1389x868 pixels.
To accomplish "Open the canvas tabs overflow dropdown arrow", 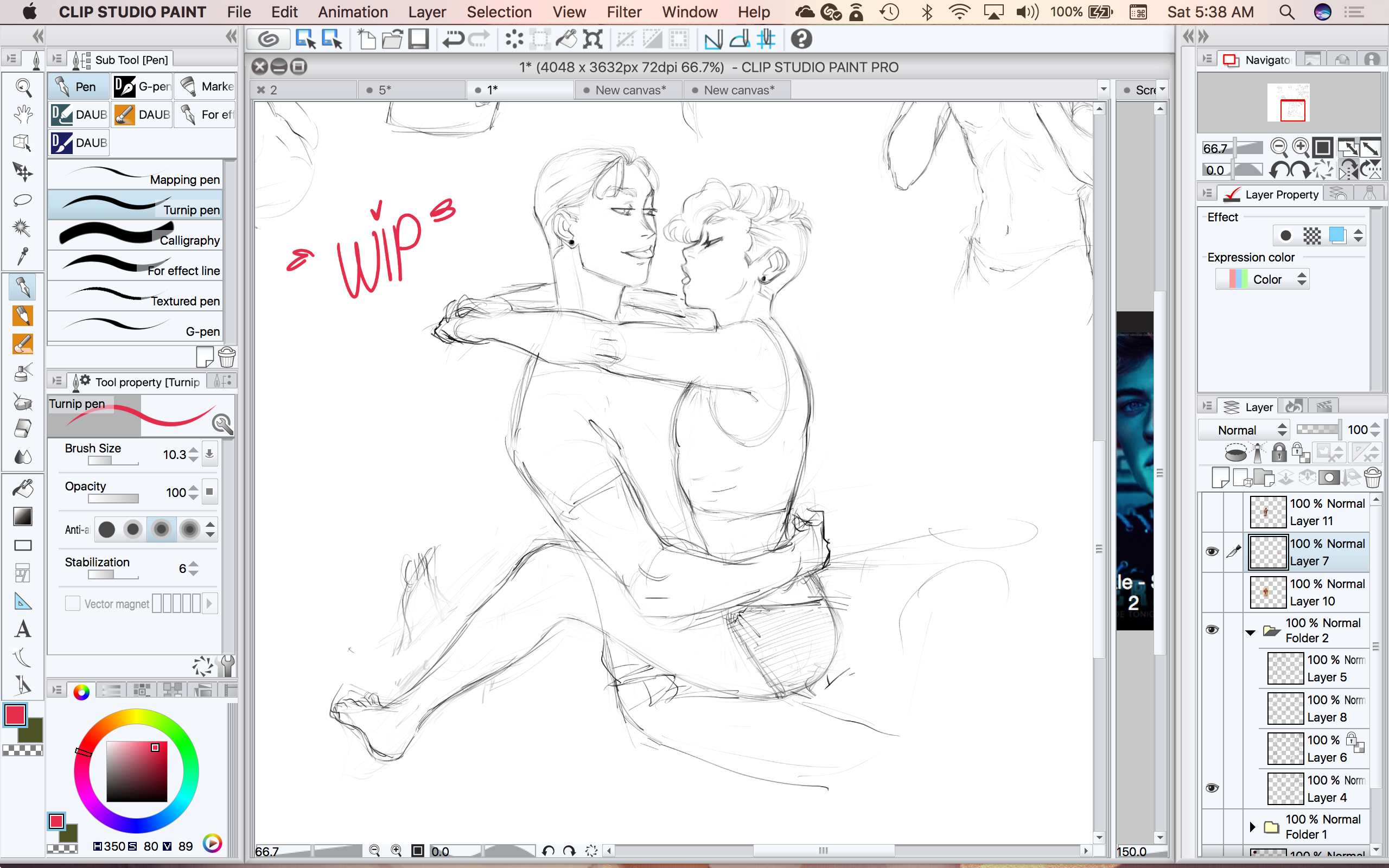I will pos(1103,90).
